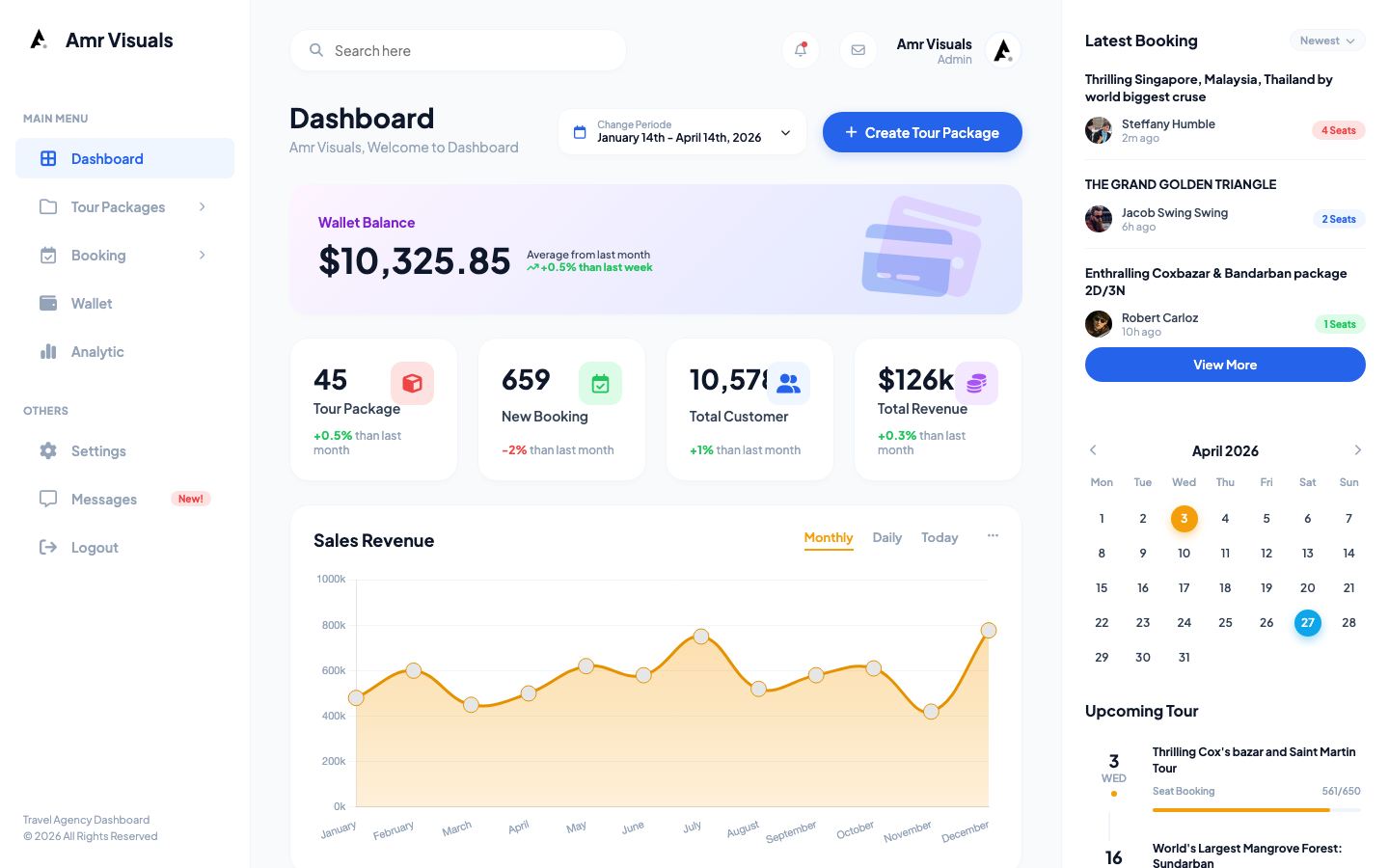1389x868 pixels.
Task: Open Settings in the sidebar
Action: click(x=124, y=450)
